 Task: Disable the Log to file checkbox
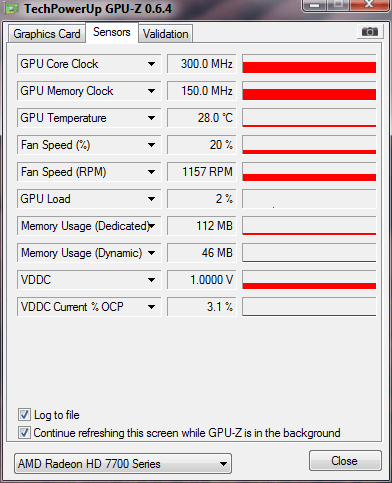point(24,415)
